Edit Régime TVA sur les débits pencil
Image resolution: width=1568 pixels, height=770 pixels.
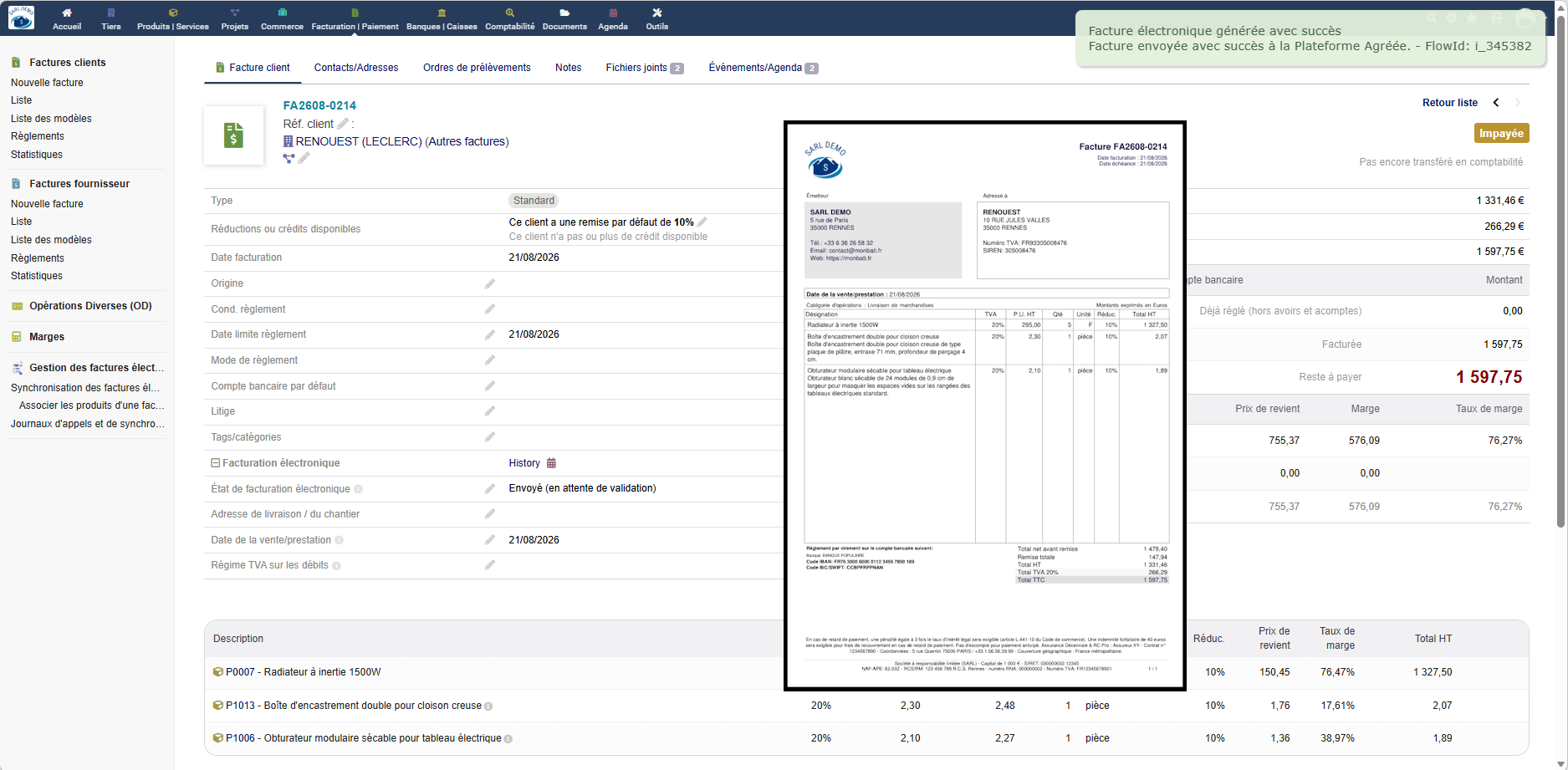point(490,565)
